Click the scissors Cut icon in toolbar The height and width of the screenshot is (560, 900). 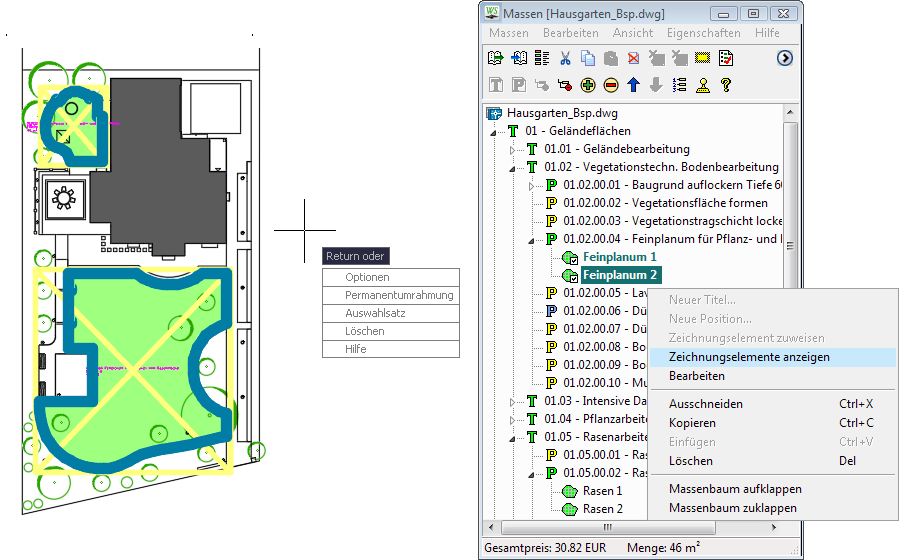coord(565,58)
